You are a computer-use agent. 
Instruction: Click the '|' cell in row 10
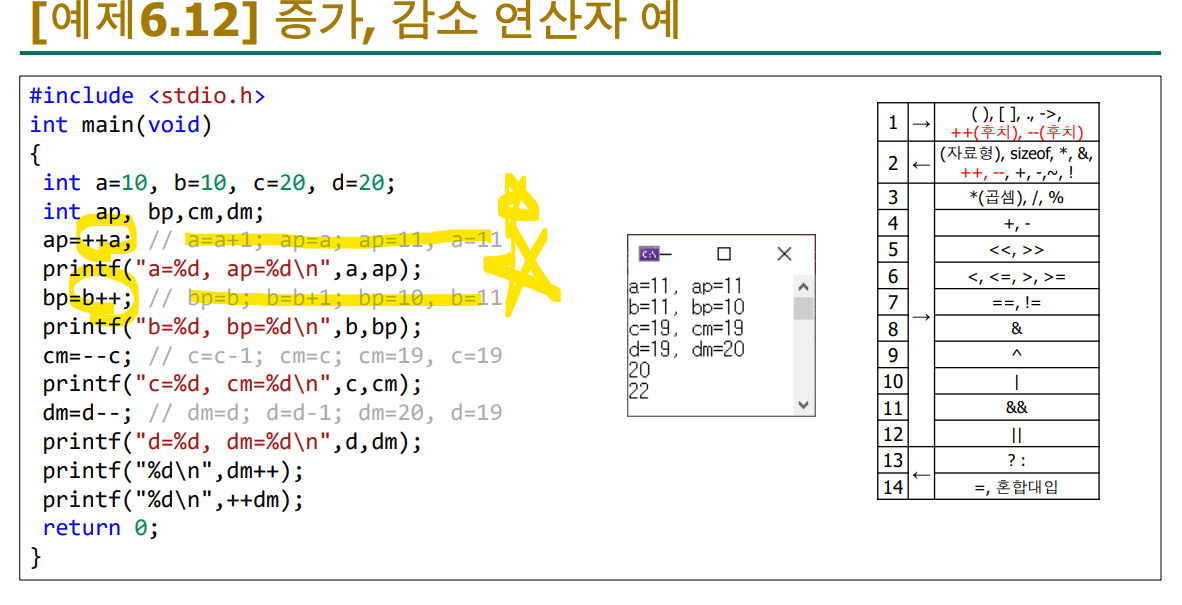1016,381
